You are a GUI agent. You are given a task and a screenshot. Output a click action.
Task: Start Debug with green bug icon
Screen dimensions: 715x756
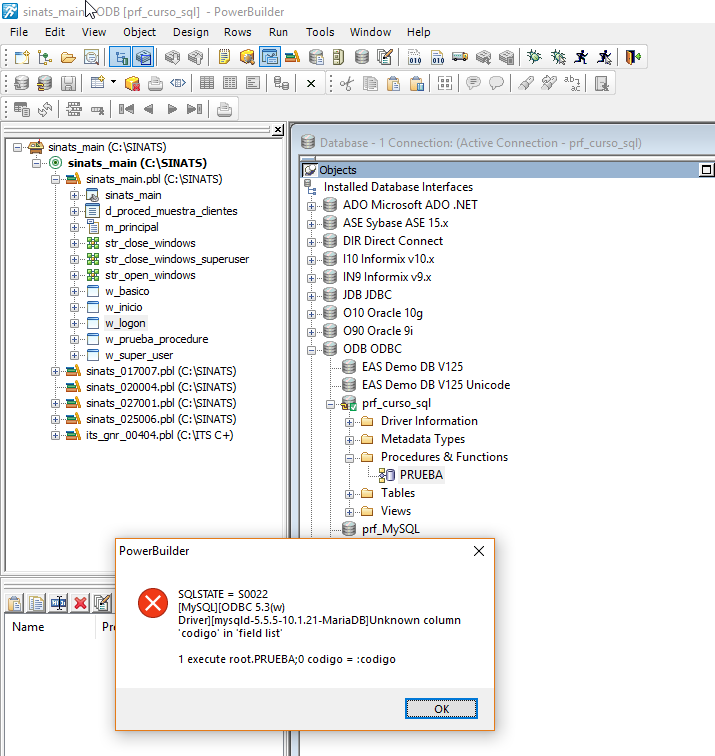tap(534, 57)
